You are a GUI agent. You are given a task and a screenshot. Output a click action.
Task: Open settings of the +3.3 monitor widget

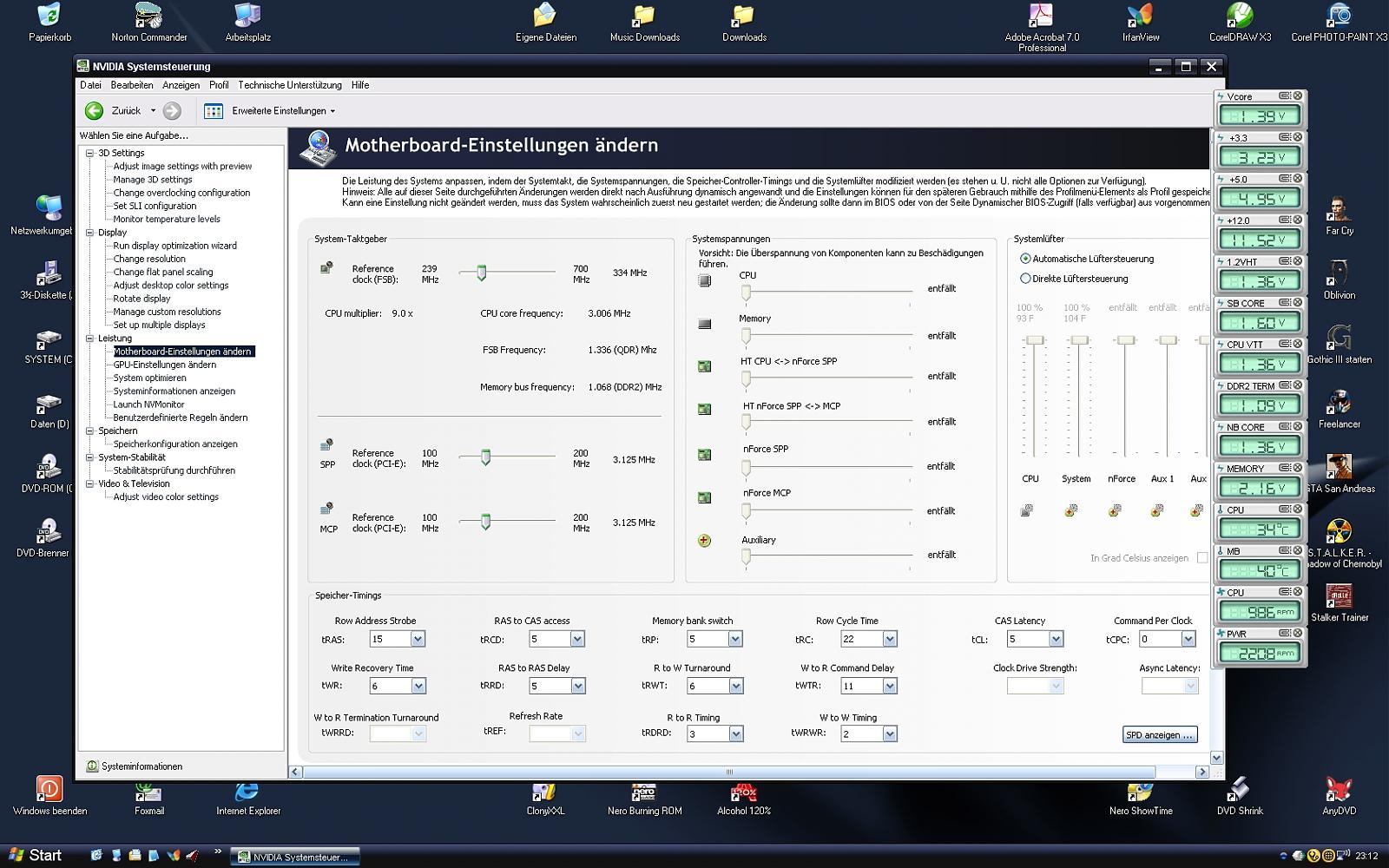point(1284,137)
